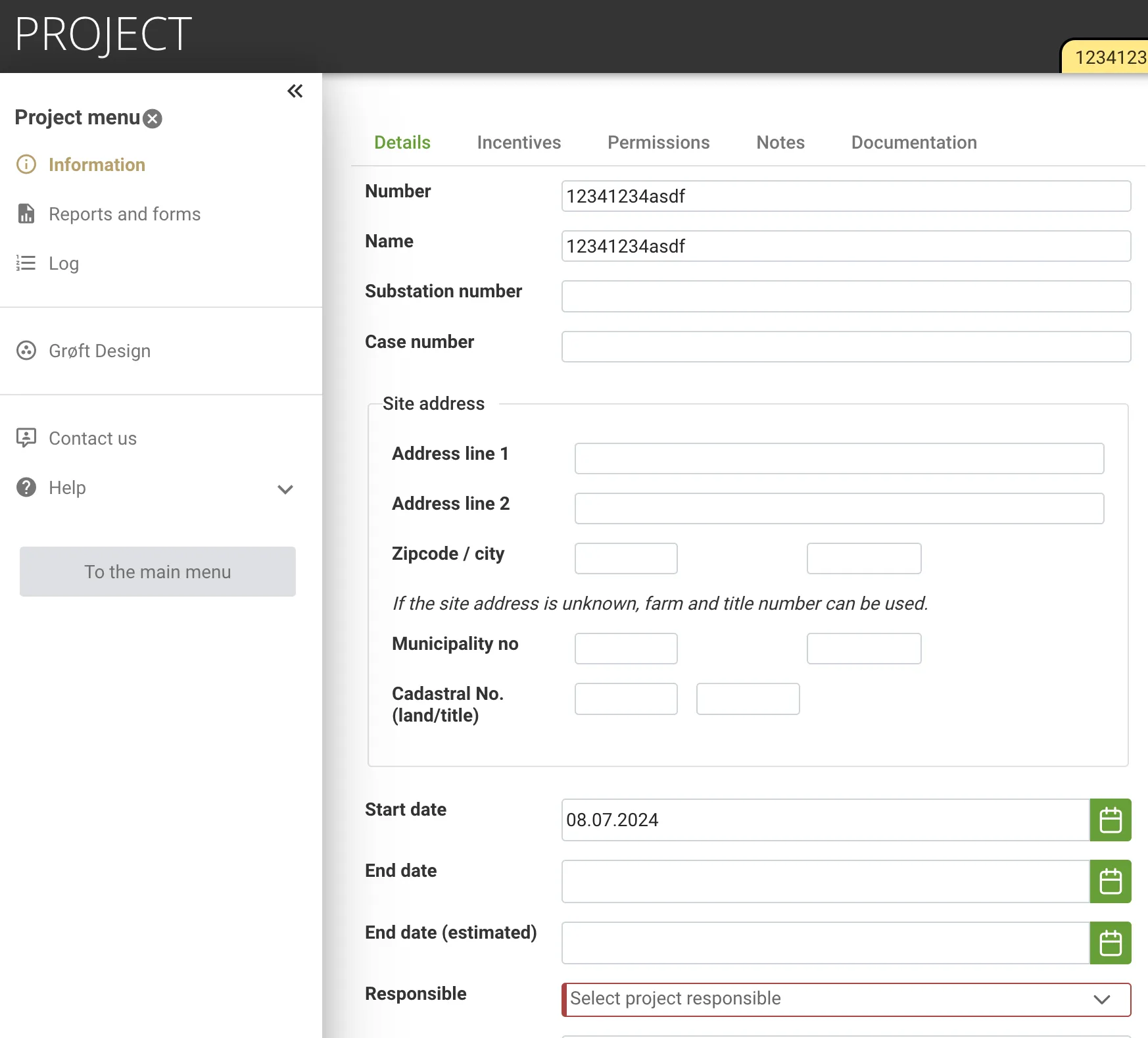Image resolution: width=1148 pixels, height=1038 pixels.
Task: Select the Reports and forms icon
Action: click(x=26, y=214)
